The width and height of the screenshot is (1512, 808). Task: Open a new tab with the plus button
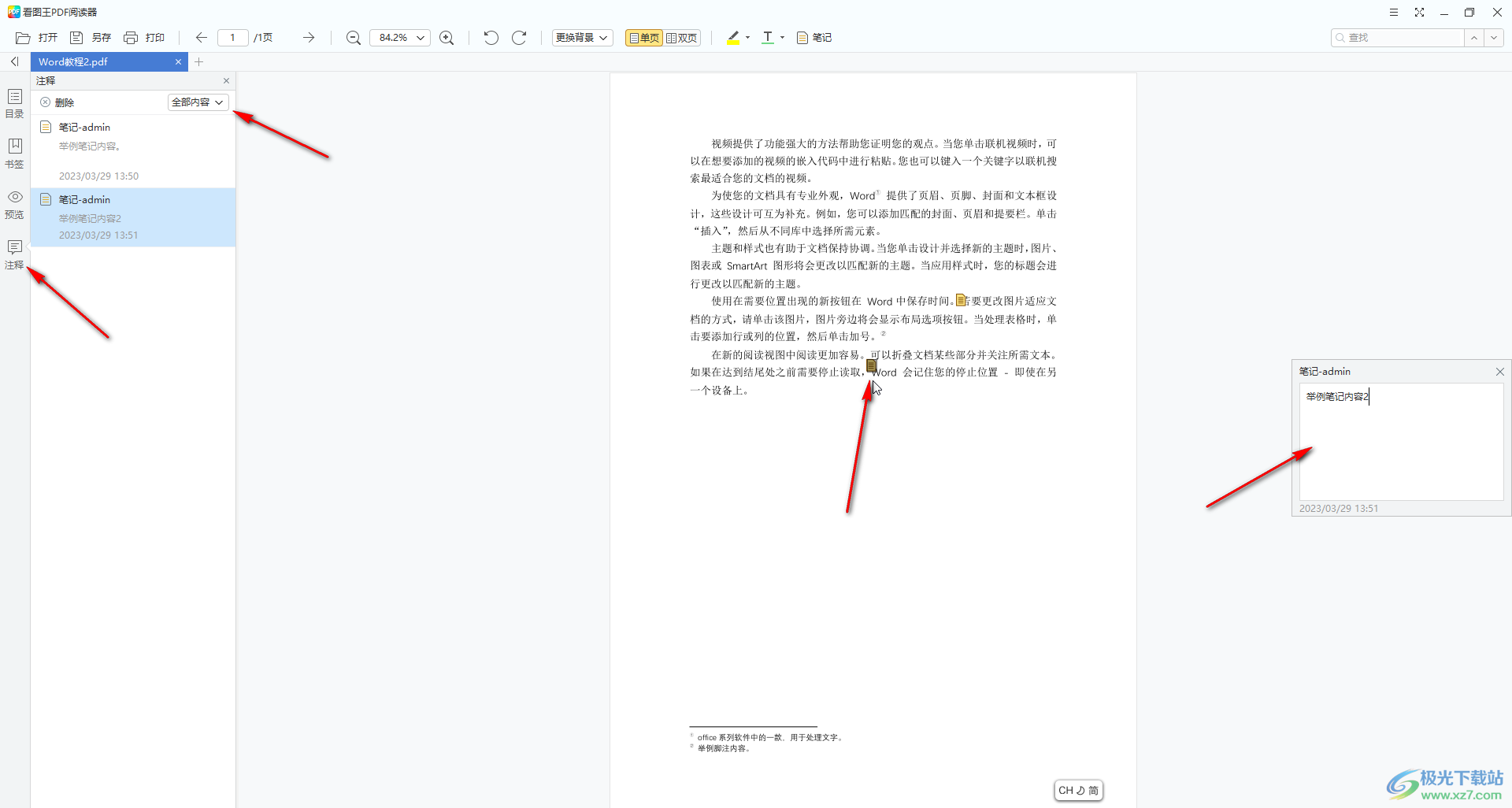pos(199,61)
